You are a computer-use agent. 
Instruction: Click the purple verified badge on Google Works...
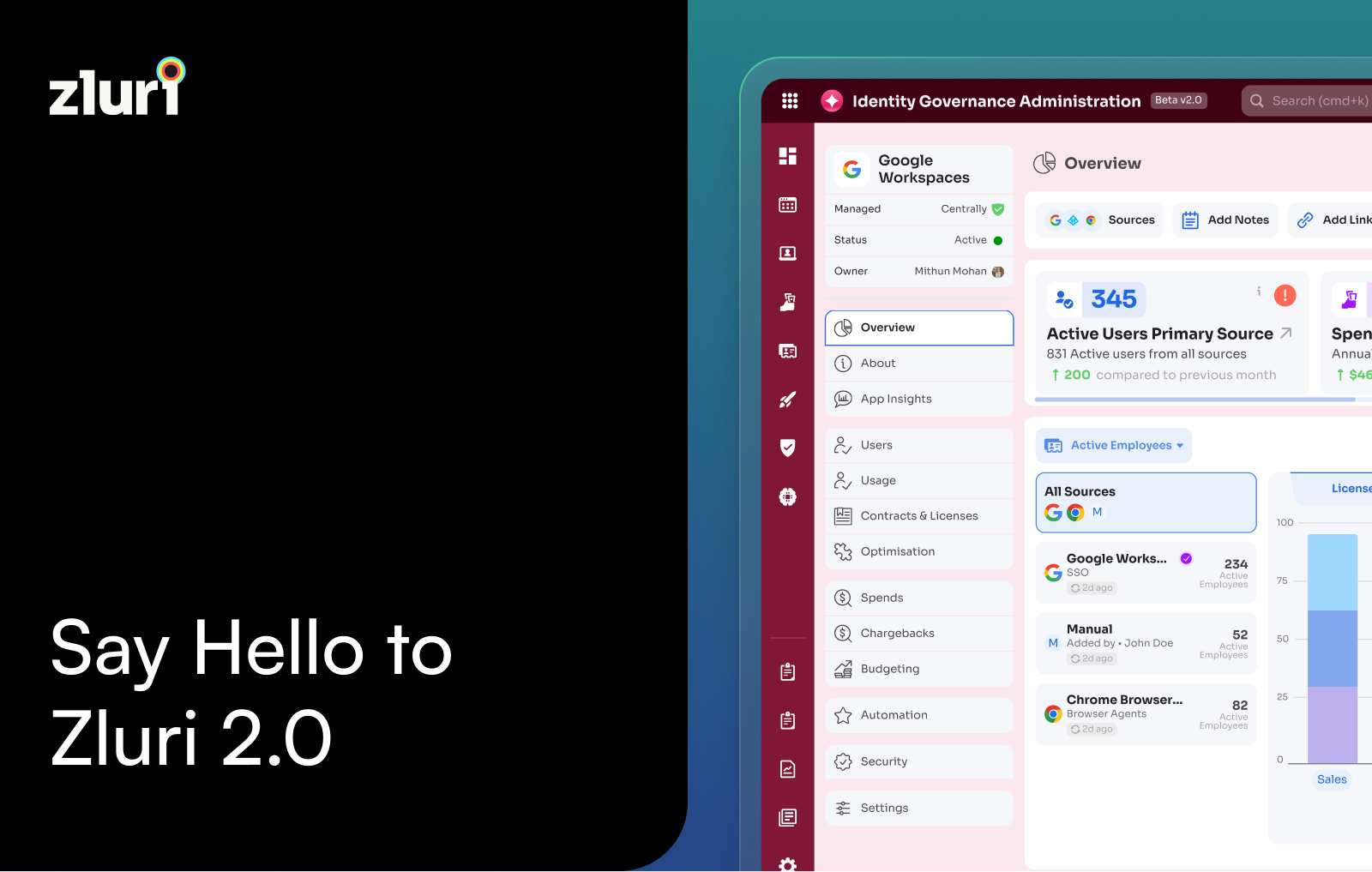[1186, 558]
